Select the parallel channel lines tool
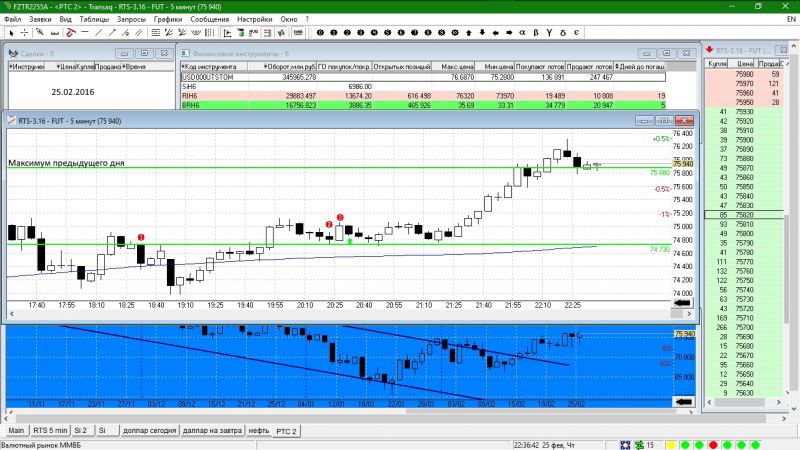This screenshot has width=800, height=450. 139,33
